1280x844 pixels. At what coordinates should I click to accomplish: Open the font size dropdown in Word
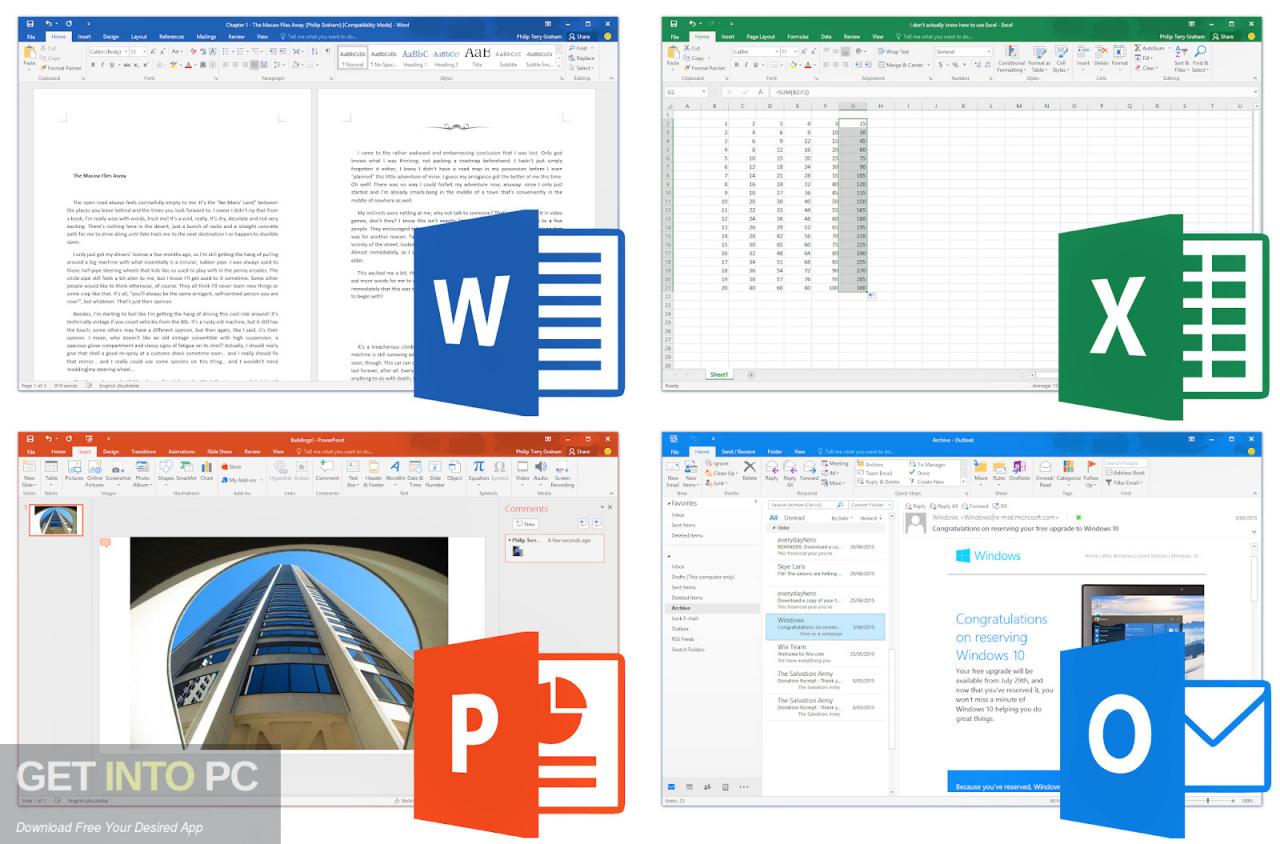tap(145, 51)
